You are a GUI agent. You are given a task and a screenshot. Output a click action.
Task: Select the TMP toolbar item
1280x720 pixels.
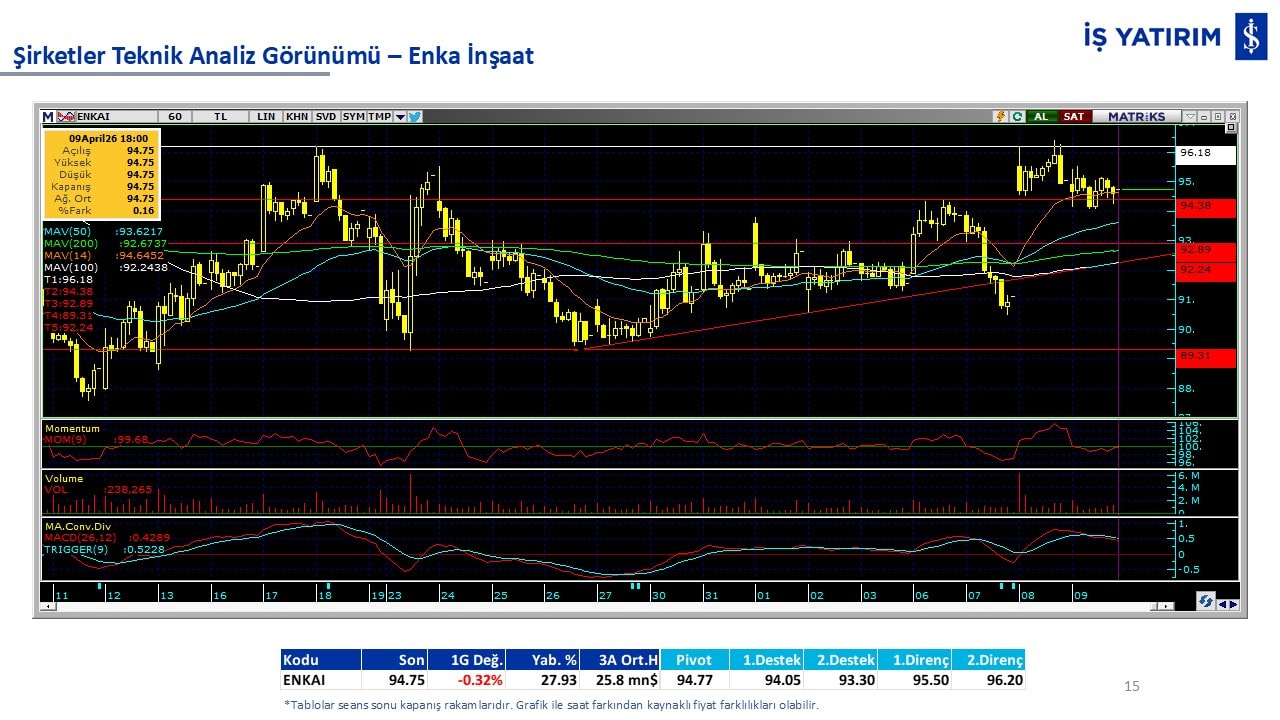click(x=379, y=116)
